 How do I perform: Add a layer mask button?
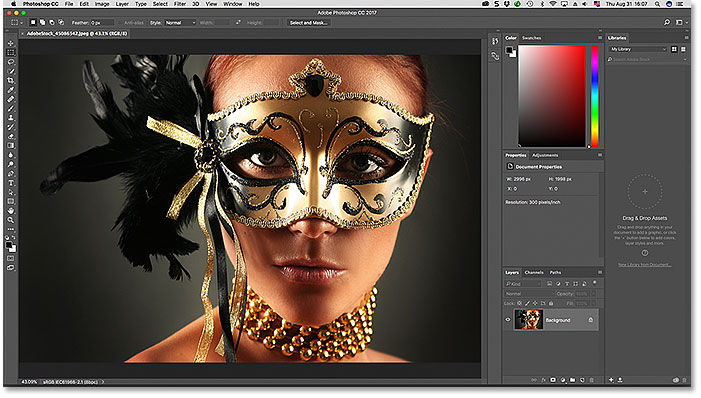pyautogui.click(x=553, y=380)
